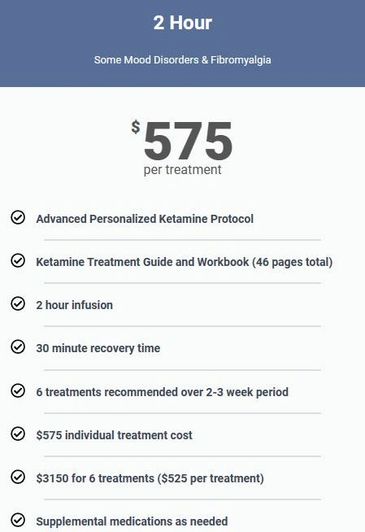Click the 2 hour infusion feature text
The height and width of the screenshot is (532, 365).
click(x=74, y=305)
